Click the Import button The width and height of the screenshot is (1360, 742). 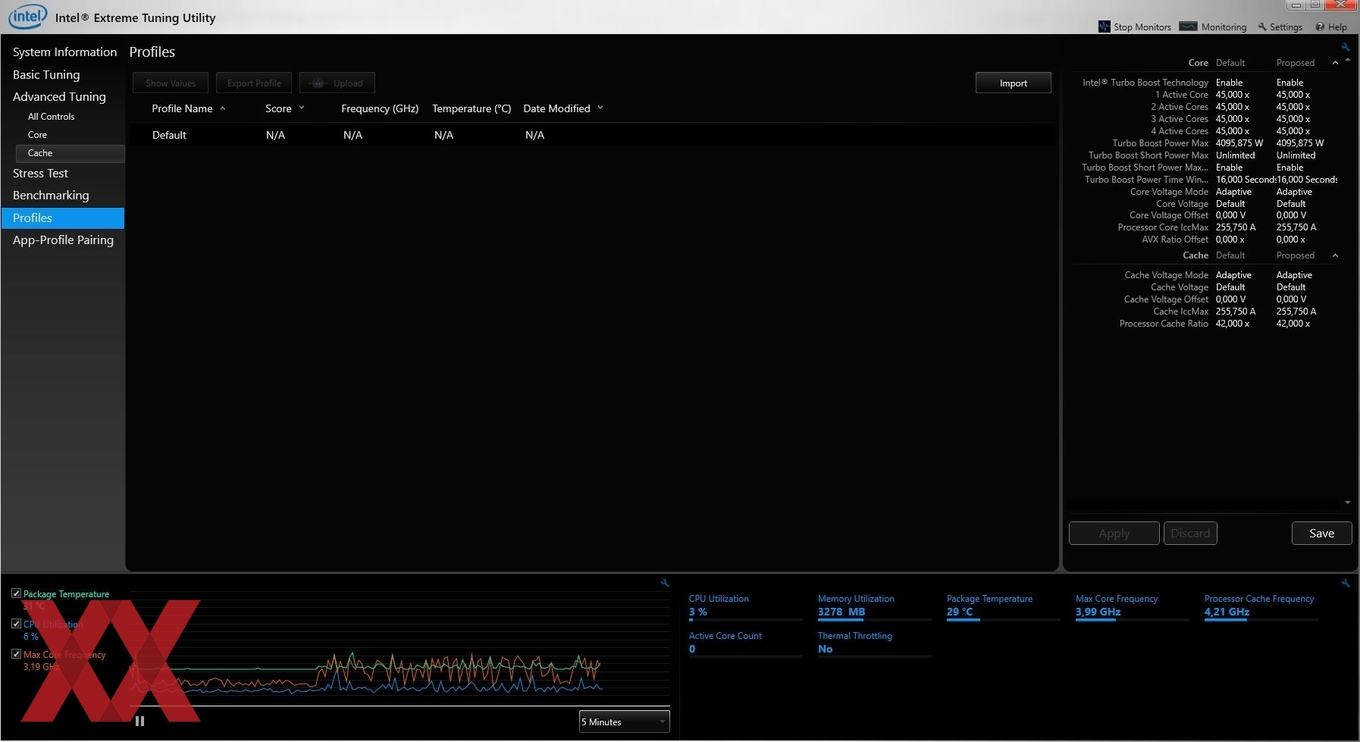1013,83
